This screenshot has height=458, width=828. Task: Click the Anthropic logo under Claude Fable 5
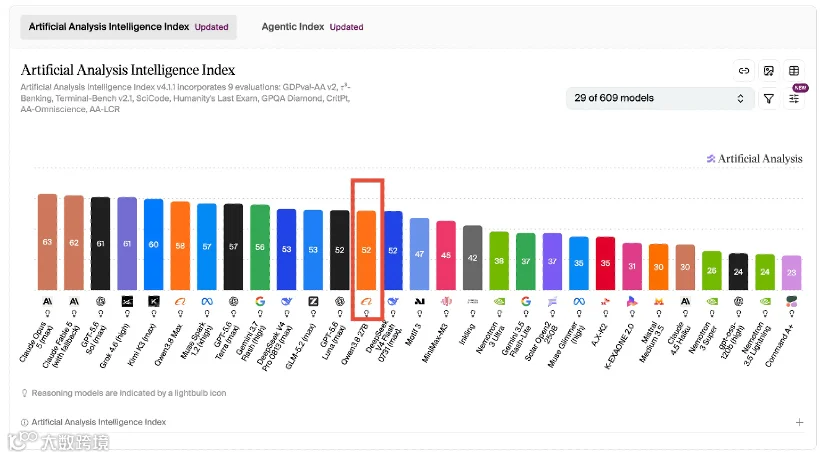[x=74, y=301]
